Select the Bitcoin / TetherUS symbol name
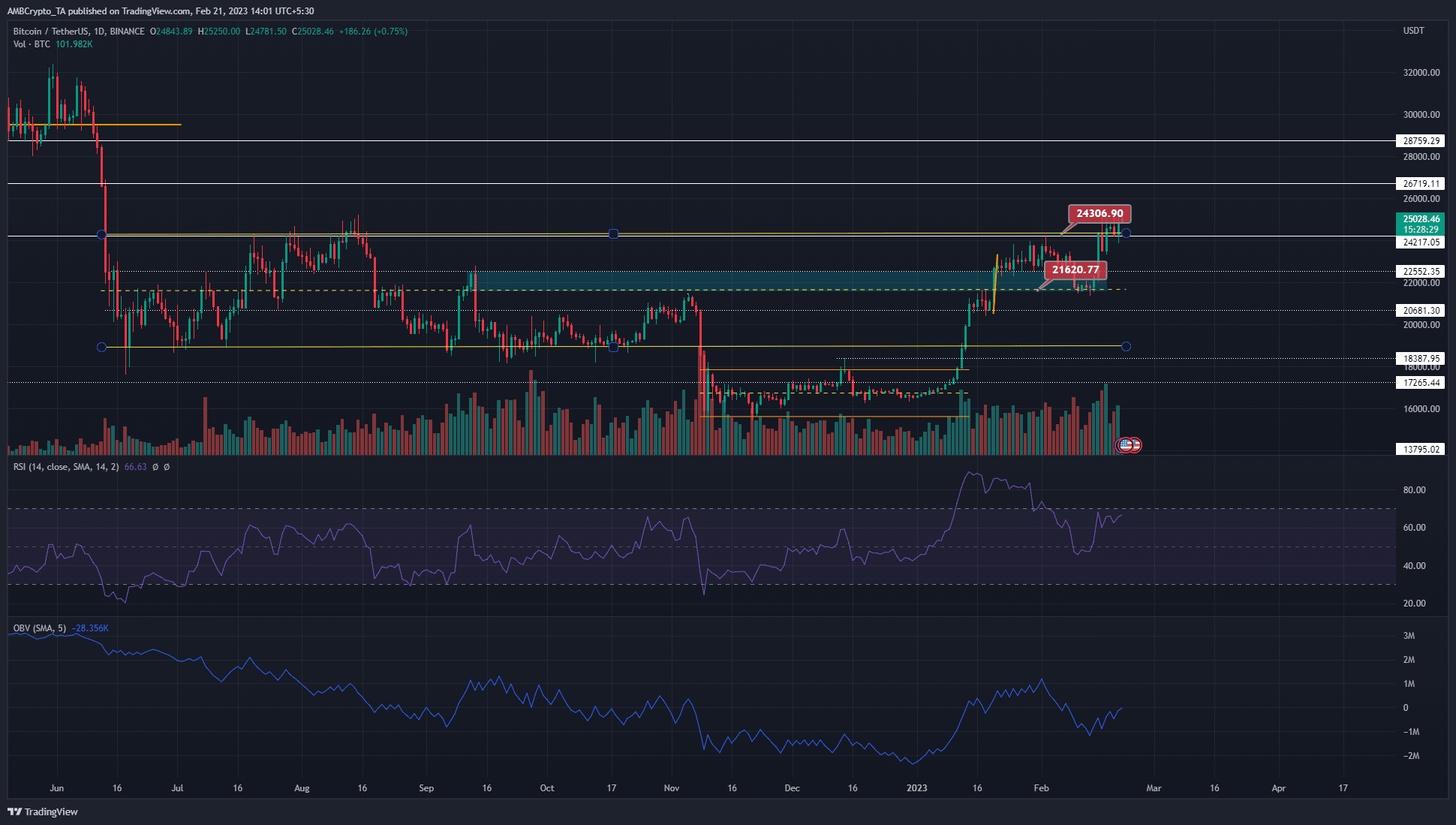This screenshot has height=825, width=1456. (53, 31)
